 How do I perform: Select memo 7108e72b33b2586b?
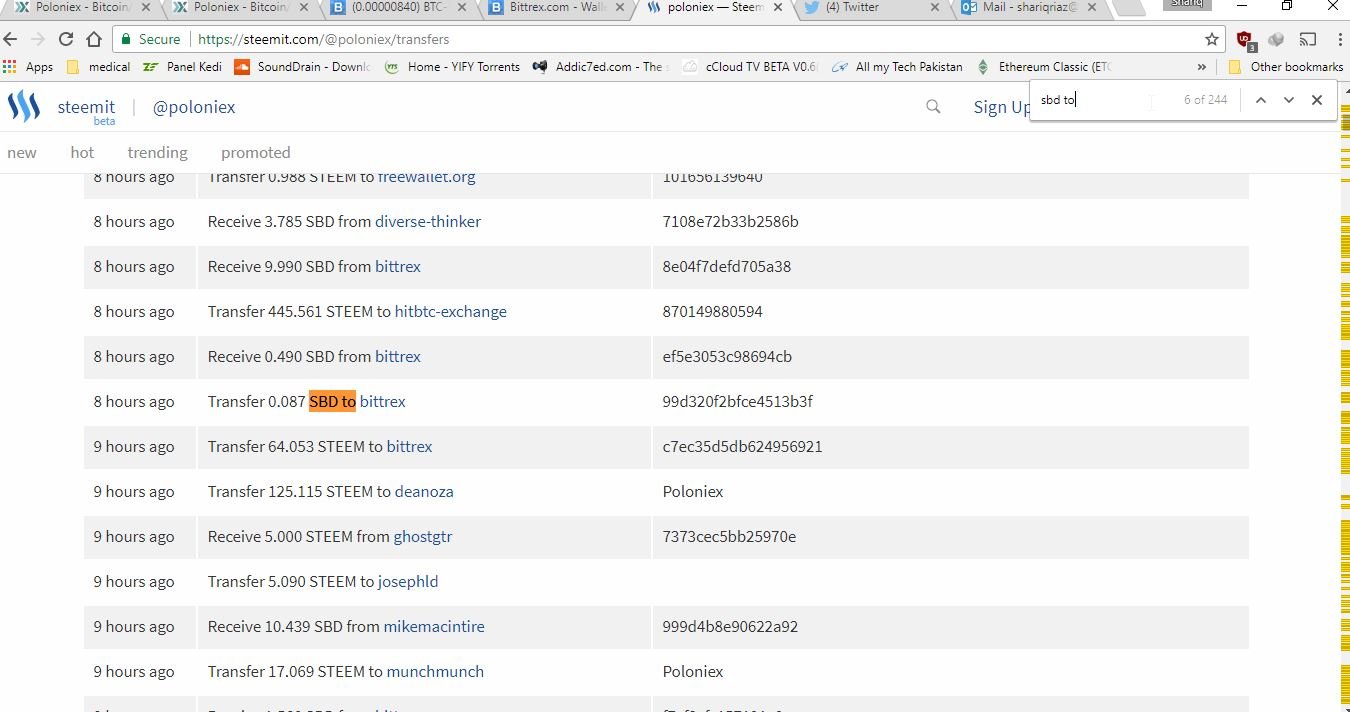coord(731,222)
